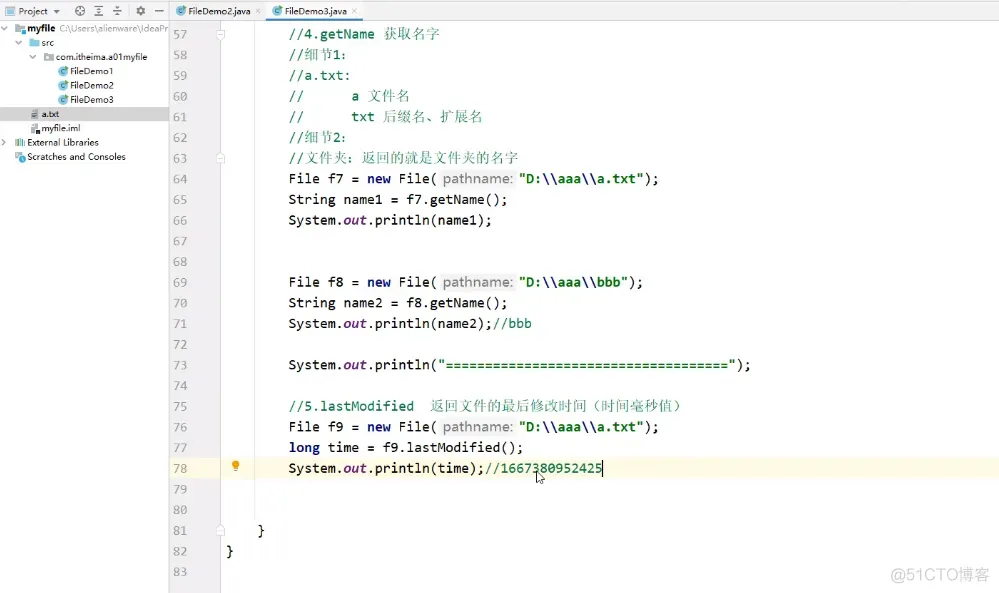Click the '//1667380952425' comment on line 78
999x593 pixels.
(543, 468)
